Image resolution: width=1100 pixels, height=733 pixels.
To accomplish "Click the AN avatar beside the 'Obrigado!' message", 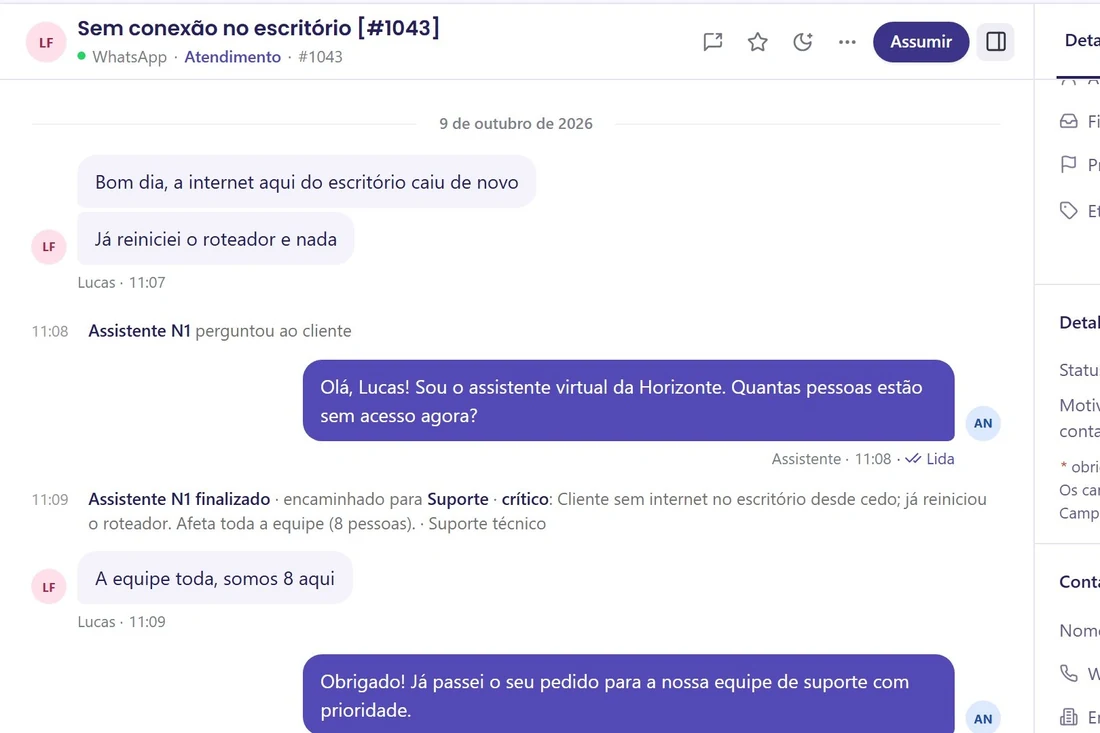I will coord(983,718).
